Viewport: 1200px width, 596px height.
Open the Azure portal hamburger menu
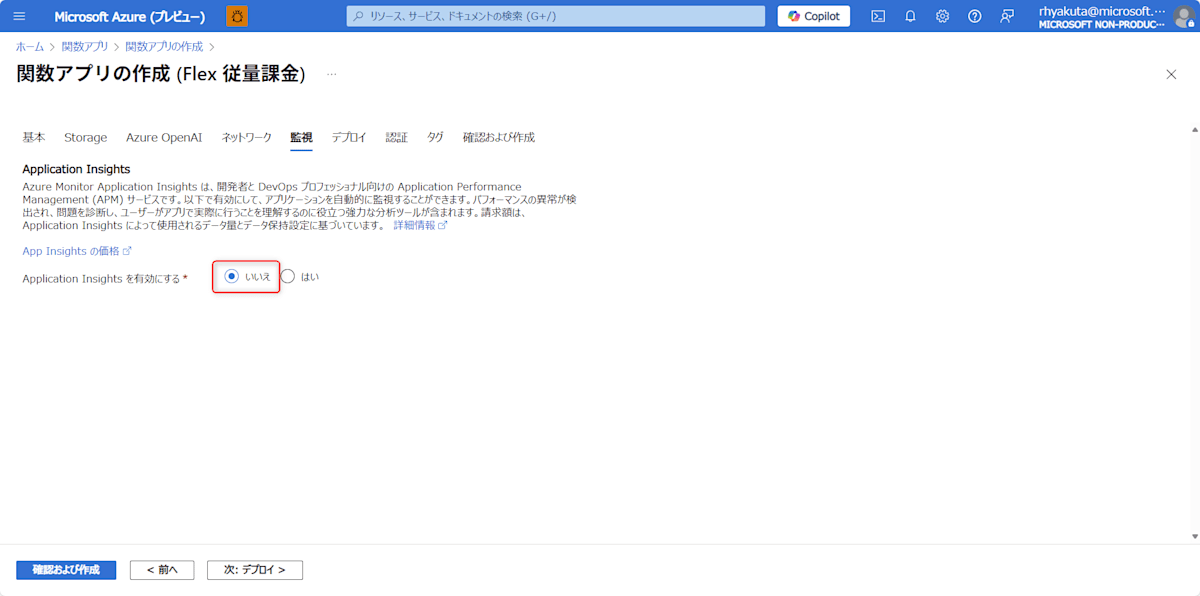point(19,16)
